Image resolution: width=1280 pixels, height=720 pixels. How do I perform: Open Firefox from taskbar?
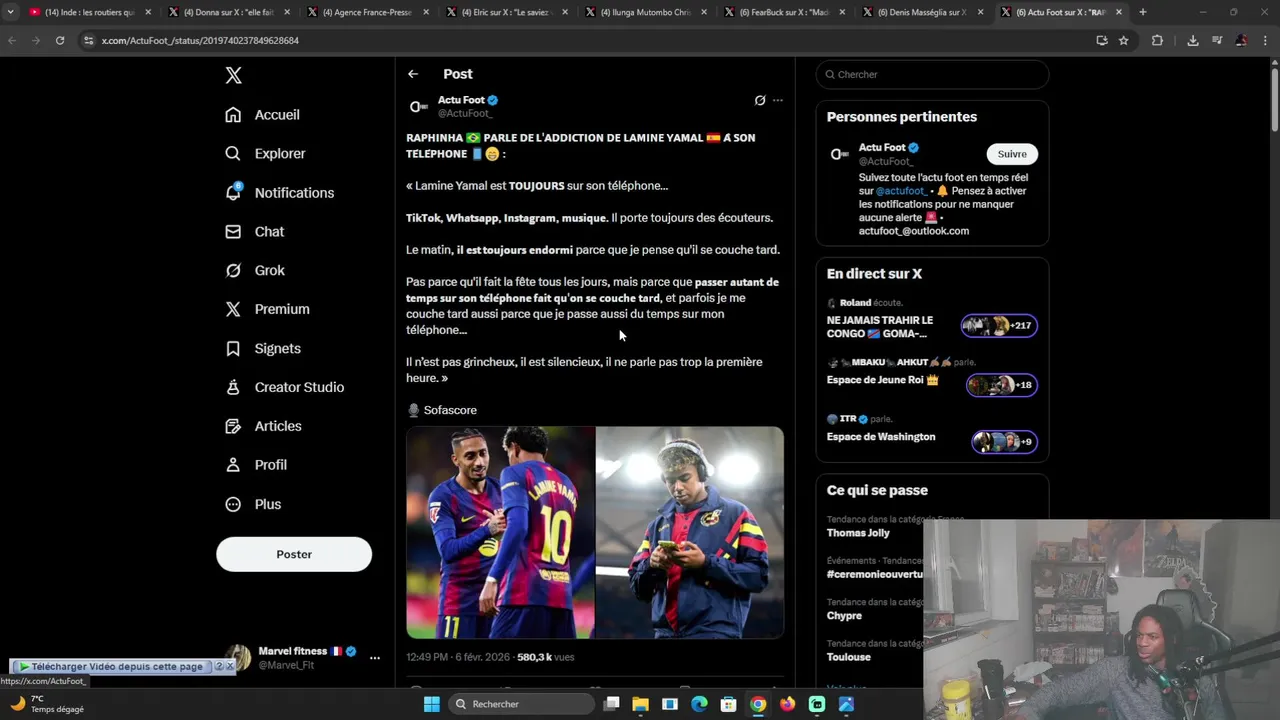787,704
